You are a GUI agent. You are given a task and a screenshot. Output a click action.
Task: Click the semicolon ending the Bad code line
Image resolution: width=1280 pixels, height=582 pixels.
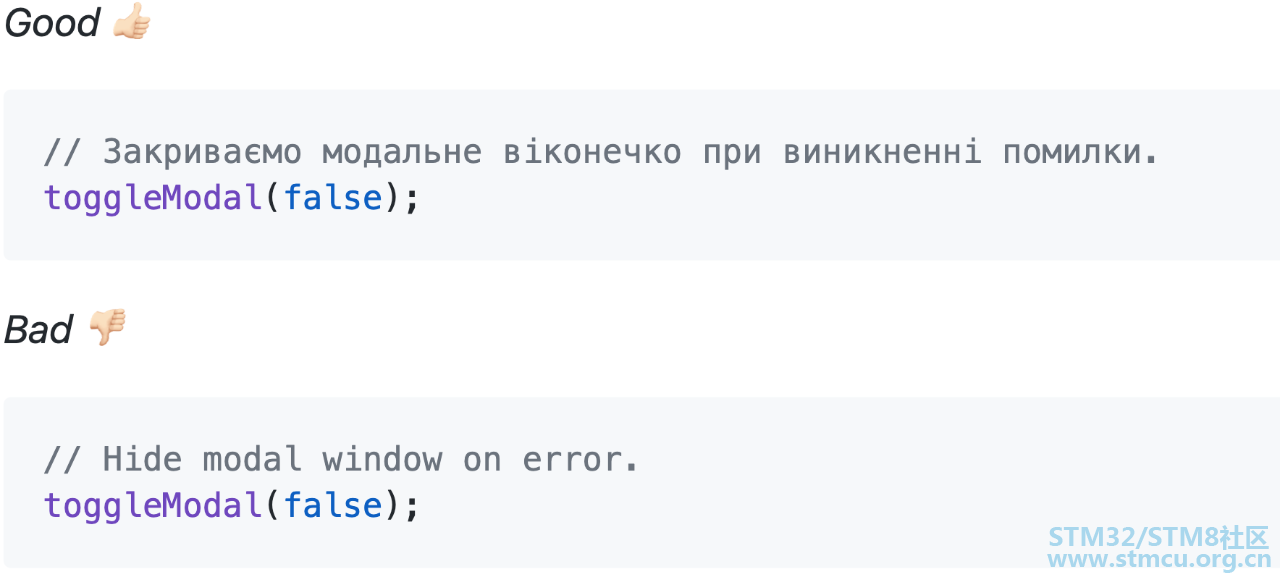[412, 506]
